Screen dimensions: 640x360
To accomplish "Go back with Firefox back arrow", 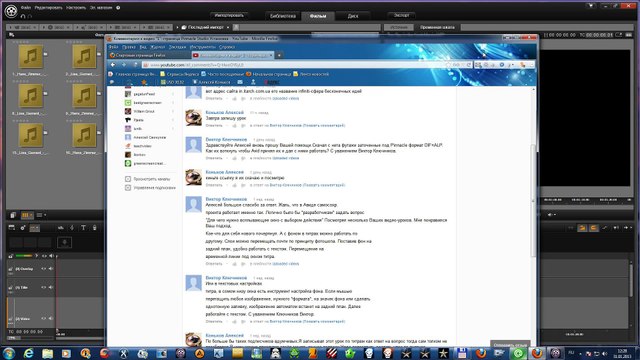I will click(x=113, y=64).
